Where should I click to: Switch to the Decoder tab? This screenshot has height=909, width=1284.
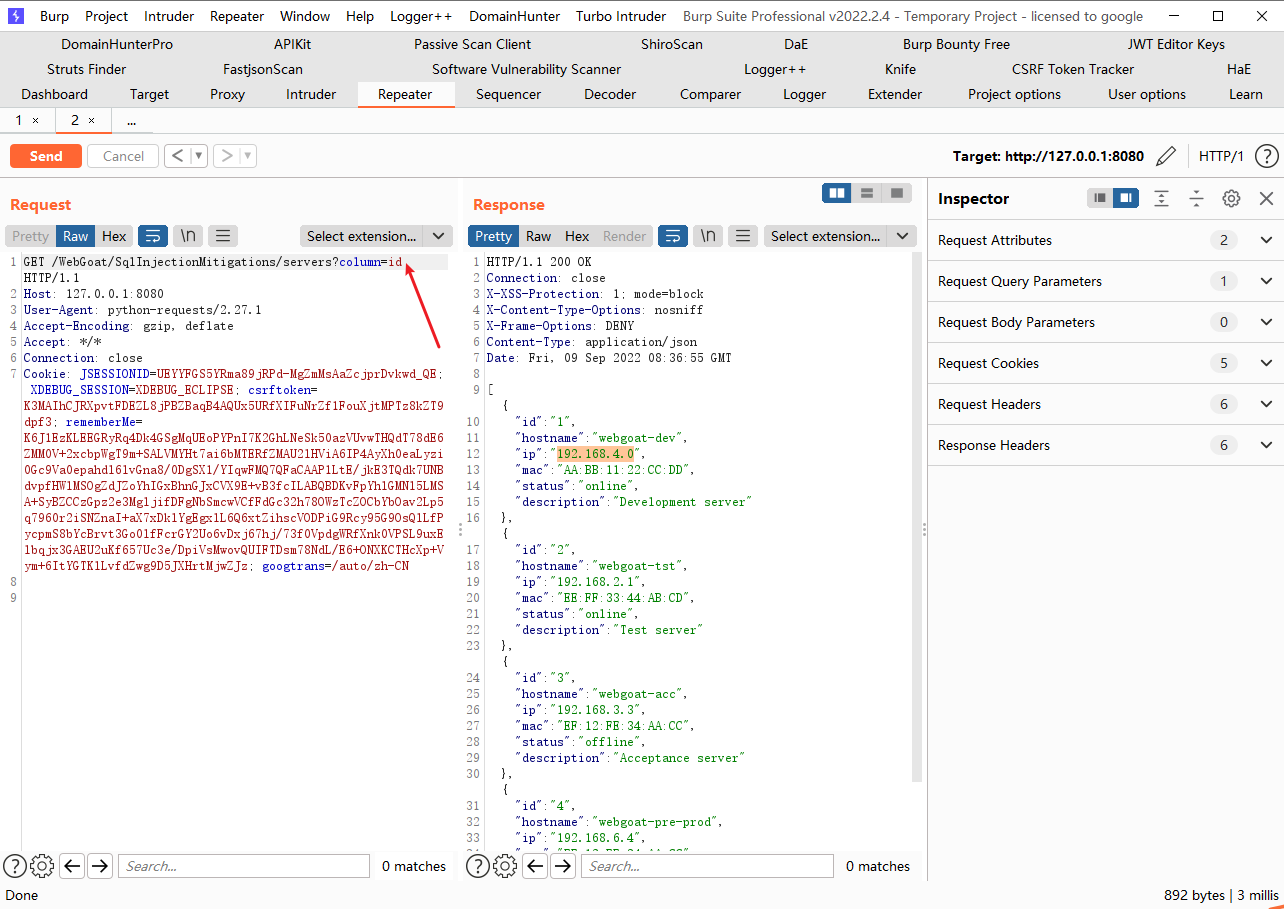point(610,94)
